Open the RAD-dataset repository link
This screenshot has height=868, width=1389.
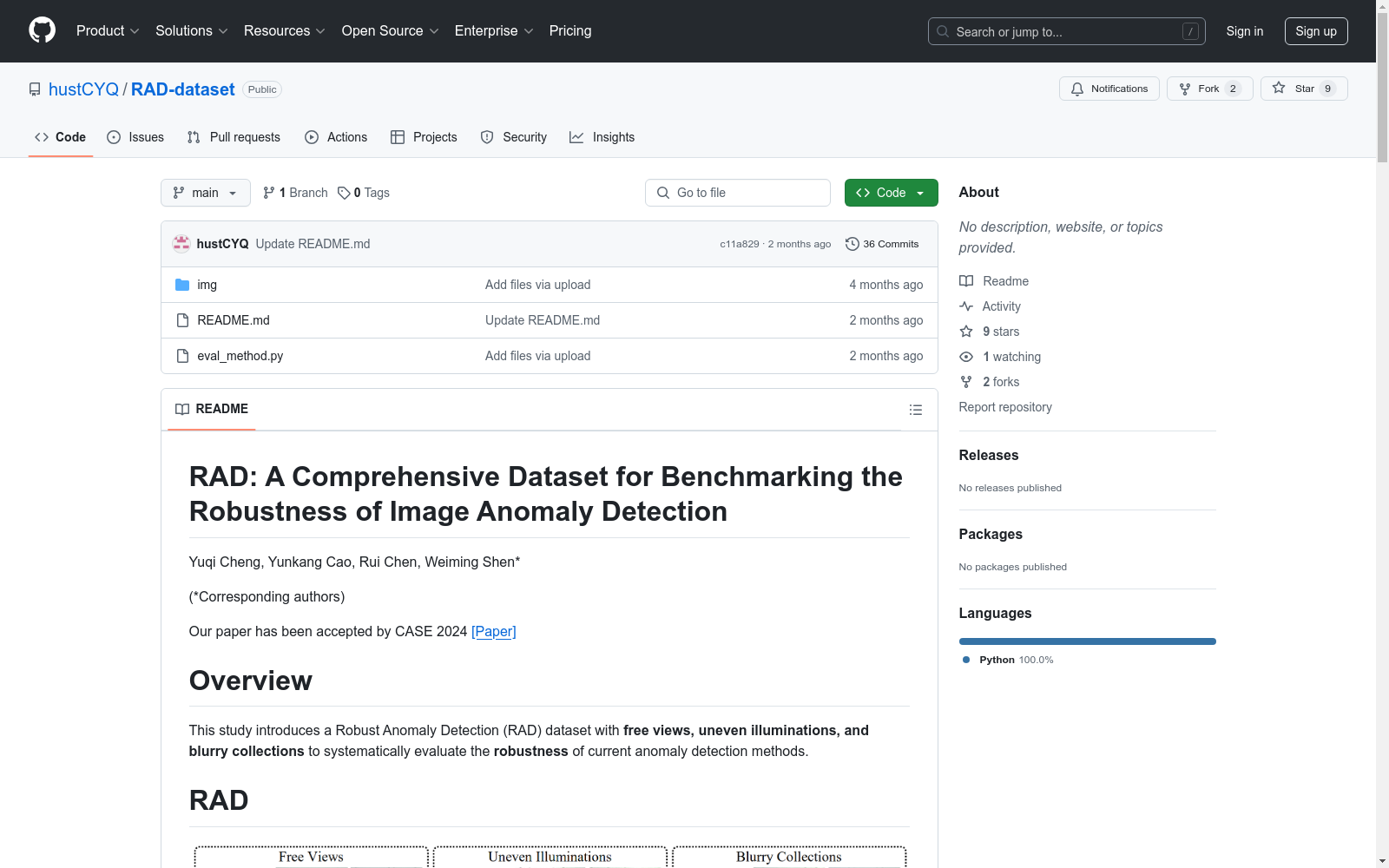pyautogui.click(x=182, y=89)
